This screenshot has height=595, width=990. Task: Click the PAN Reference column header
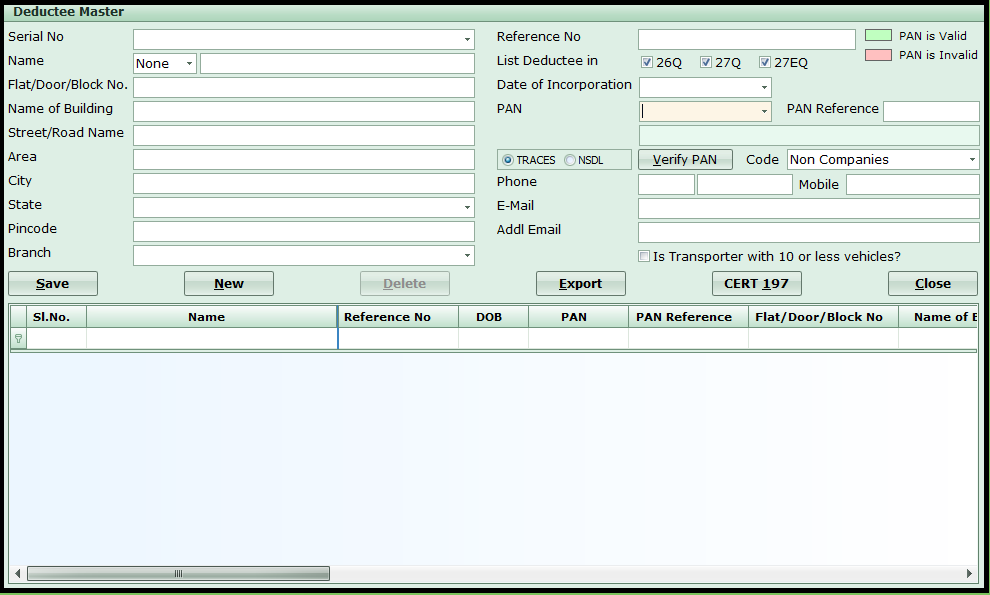688,316
